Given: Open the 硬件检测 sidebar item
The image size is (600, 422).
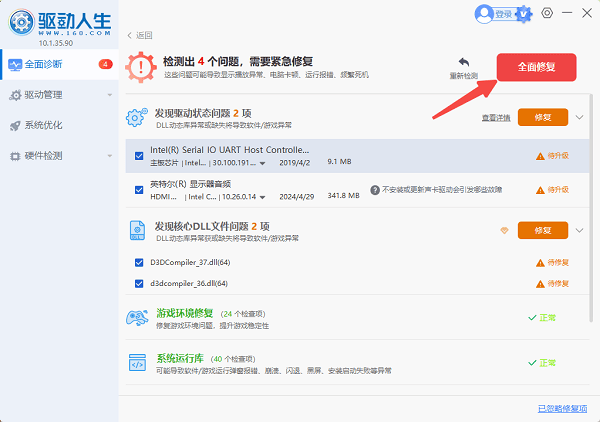Looking at the screenshot, I should 59,156.
